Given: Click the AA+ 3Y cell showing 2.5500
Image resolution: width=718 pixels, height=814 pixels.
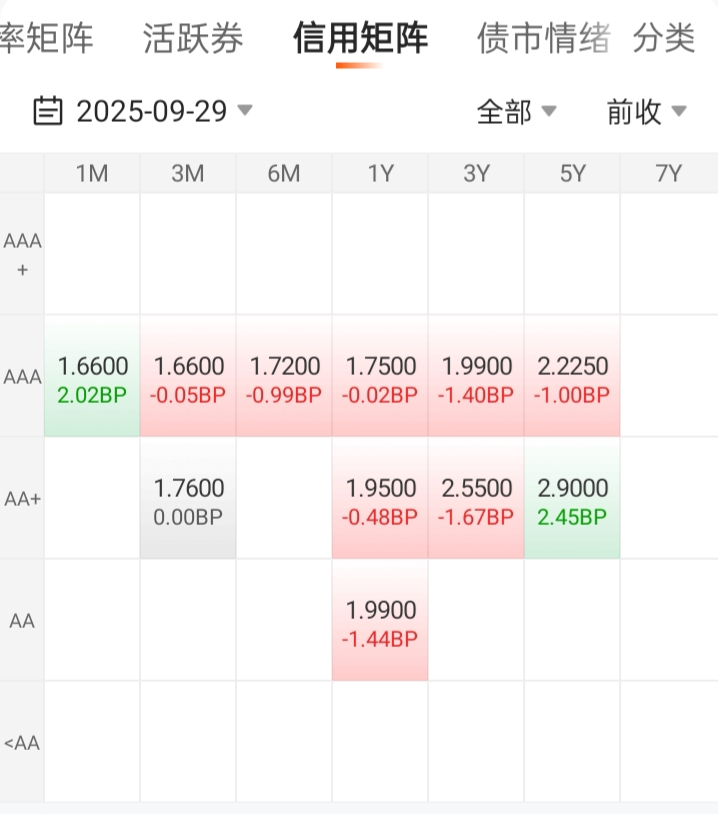Looking at the screenshot, I should [476, 500].
